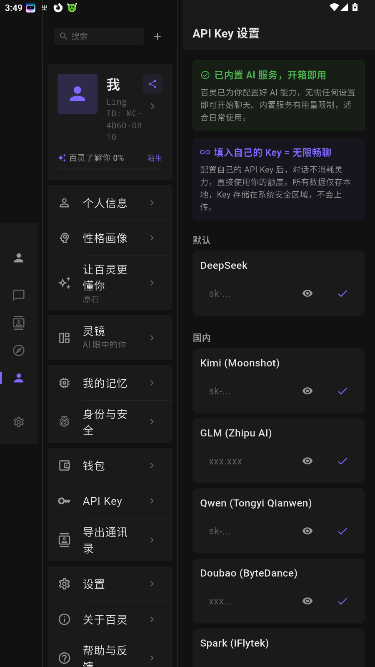Expand 个人信息 chevron arrow
Screen dimensions: 375x667
pos(152,202)
